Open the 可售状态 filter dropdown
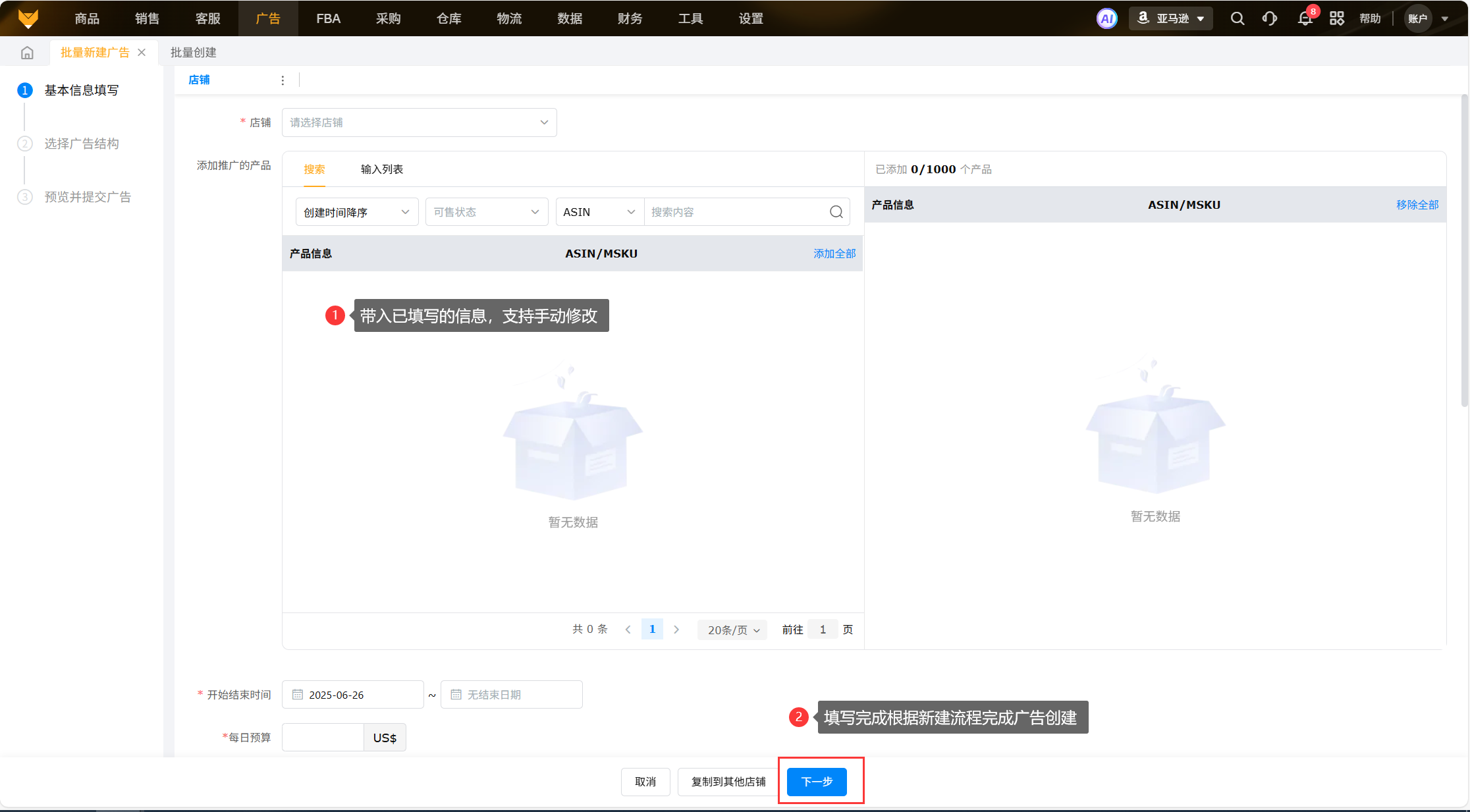This screenshot has height=812, width=1470. [486, 212]
